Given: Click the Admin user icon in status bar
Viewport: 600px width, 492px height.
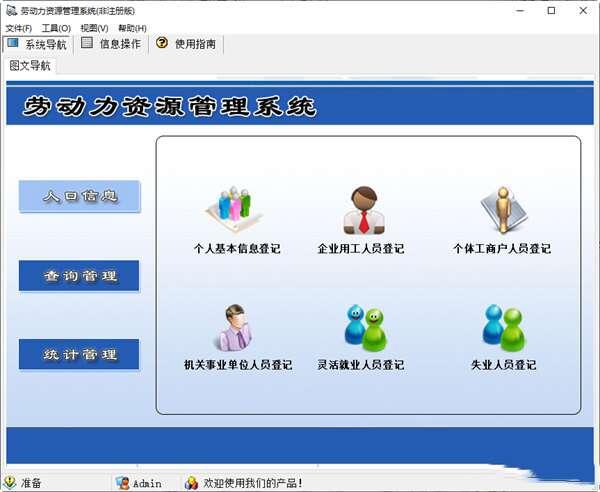Looking at the screenshot, I should pyautogui.click(x=122, y=483).
